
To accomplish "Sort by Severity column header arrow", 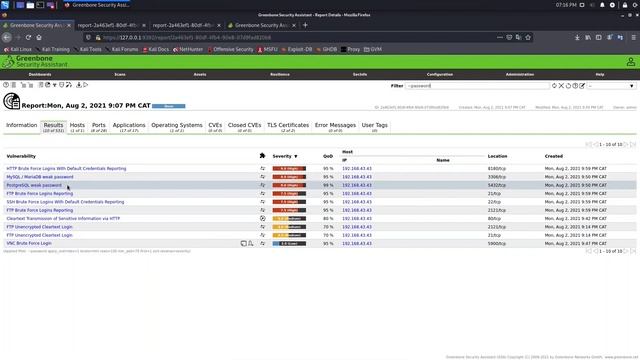I will click(296, 156).
